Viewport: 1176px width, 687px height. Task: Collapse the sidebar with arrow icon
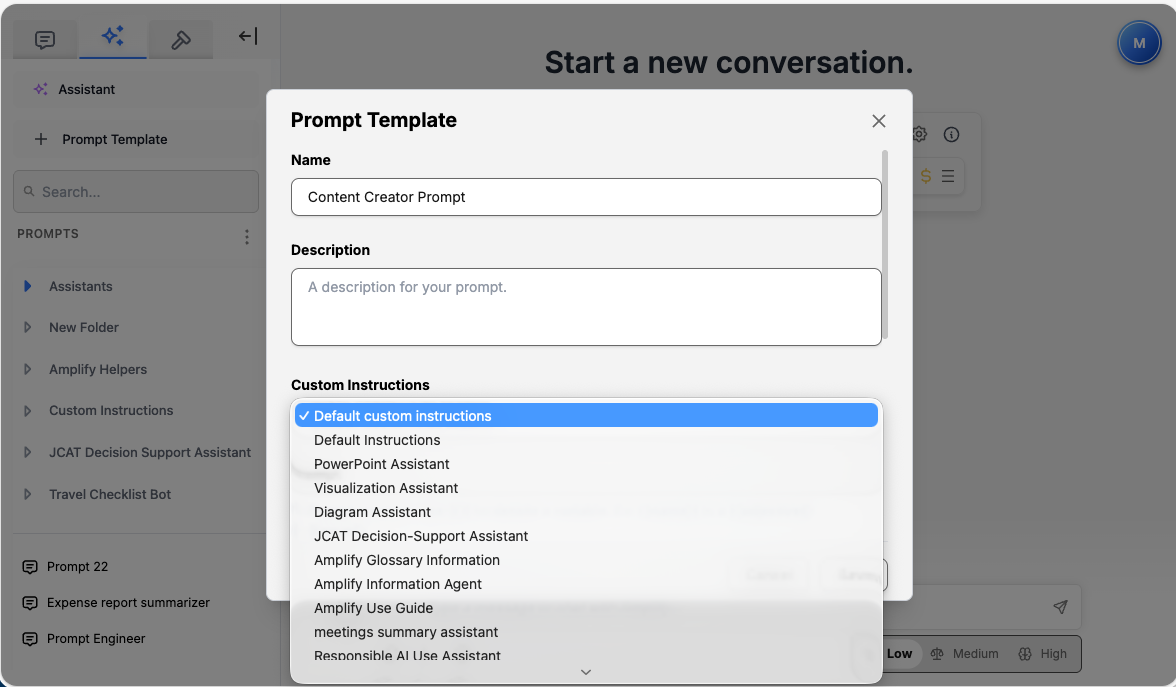248,37
